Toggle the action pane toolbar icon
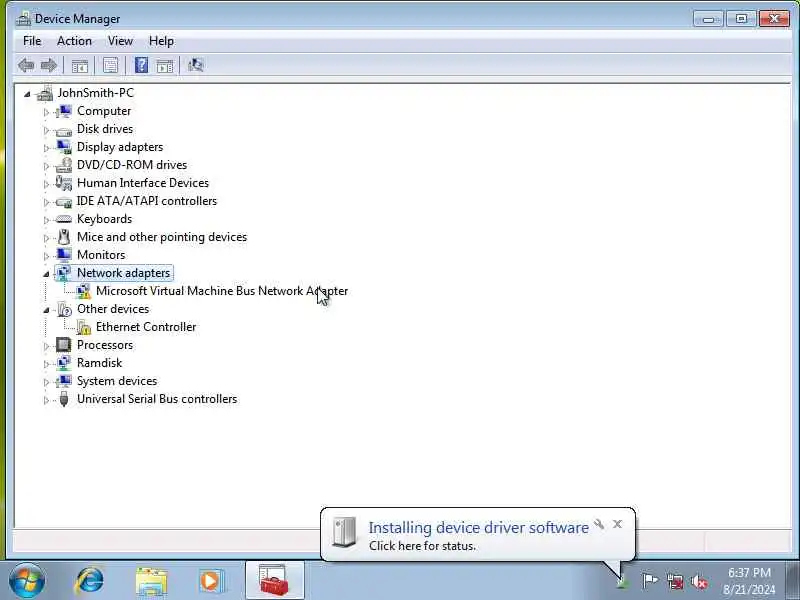Image resolution: width=800 pixels, height=600 pixels. pos(165,65)
